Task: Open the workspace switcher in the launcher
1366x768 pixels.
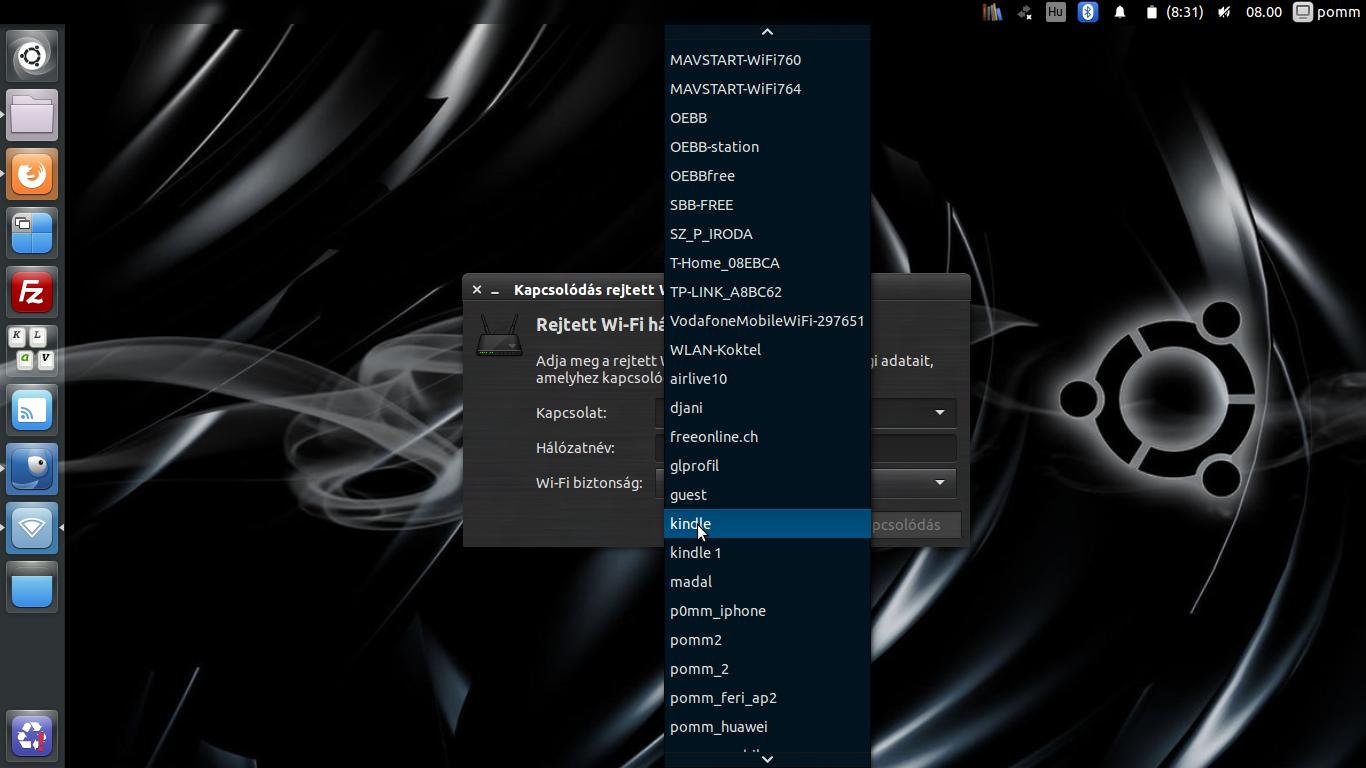Action: click(x=32, y=233)
